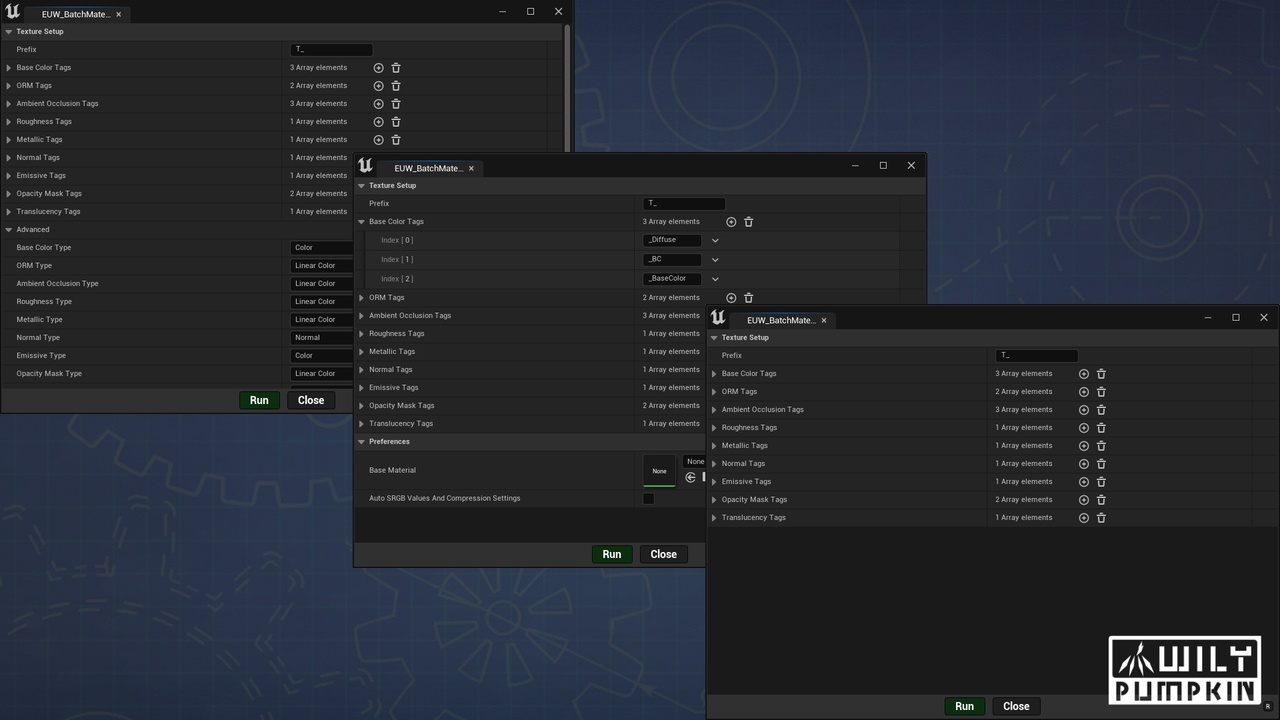Delete Base Color Tags elements in left window

(x=396, y=68)
